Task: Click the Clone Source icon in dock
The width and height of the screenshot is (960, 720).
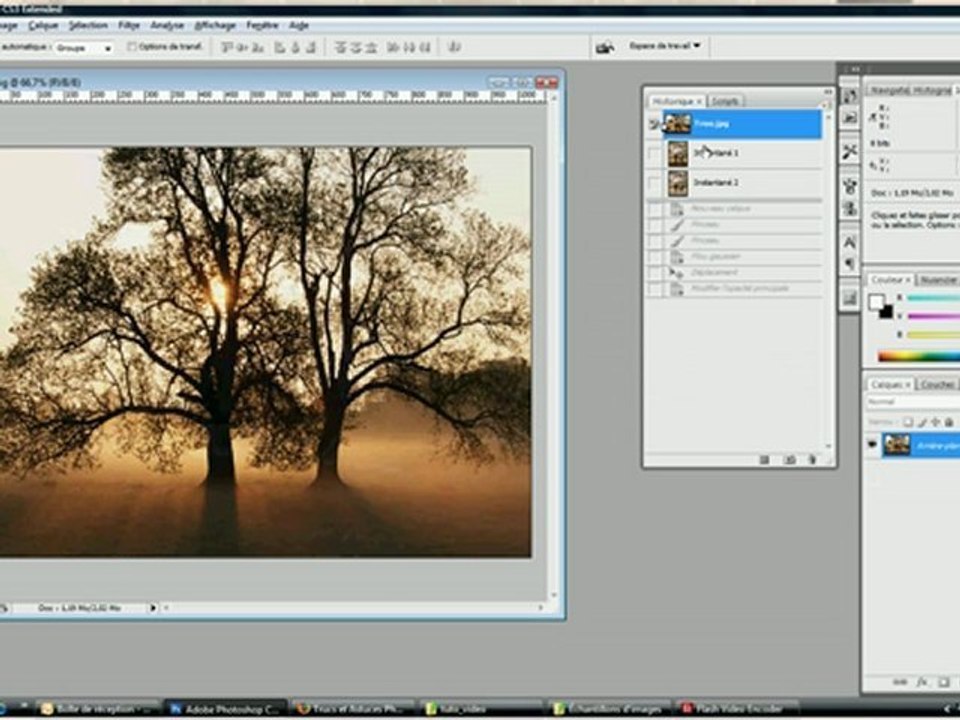Action: tap(849, 208)
